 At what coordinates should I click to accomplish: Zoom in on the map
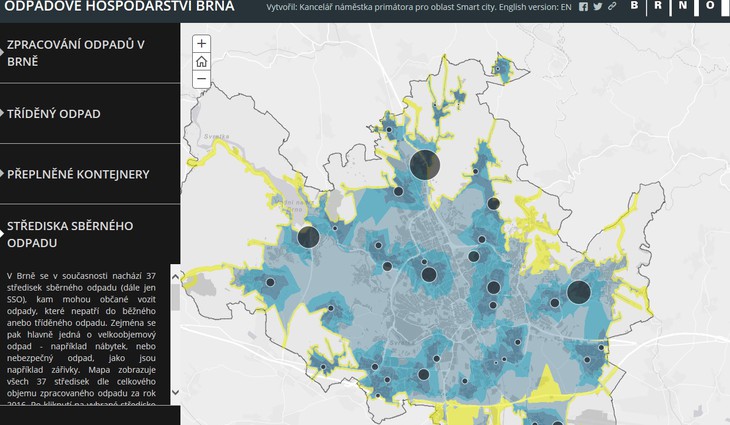pyautogui.click(x=201, y=44)
